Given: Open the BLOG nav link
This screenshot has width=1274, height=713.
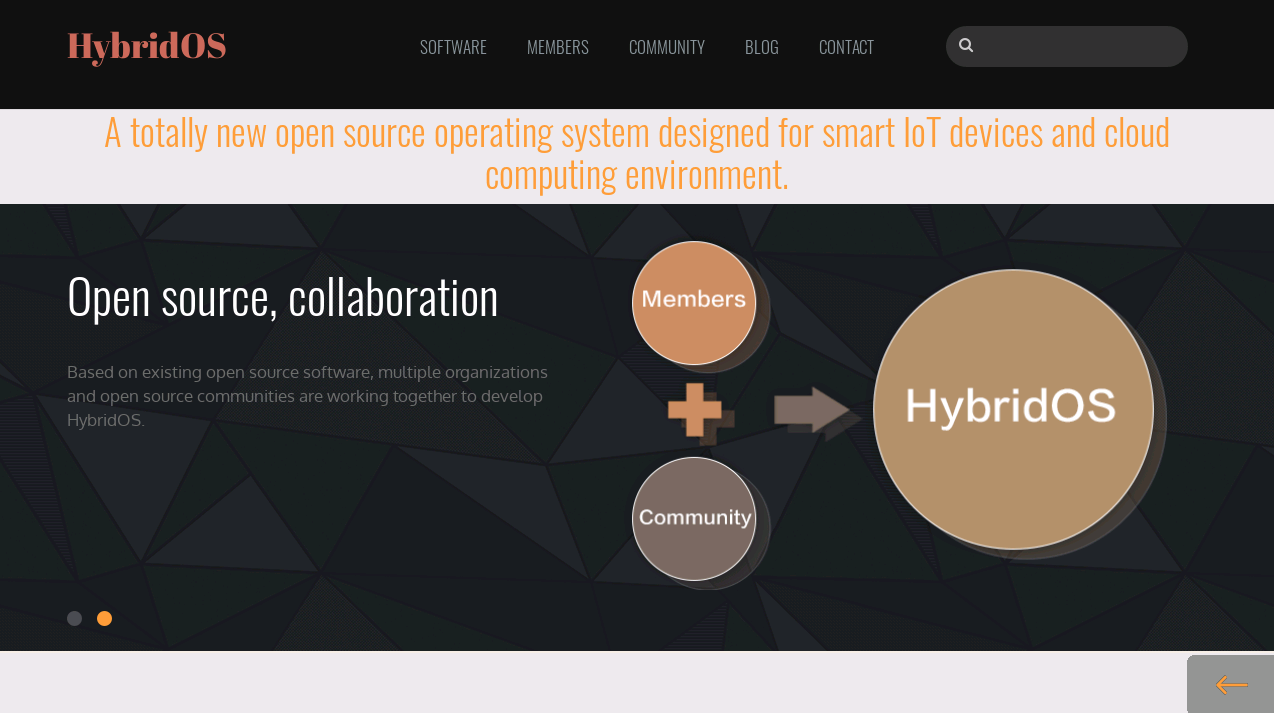Looking at the screenshot, I should [762, 47].
